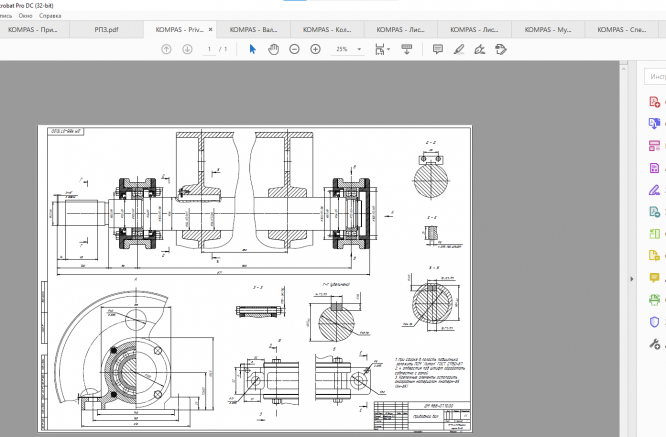
Task: Open the Protect shield tool in the side pane
Action: pos(656,321)
